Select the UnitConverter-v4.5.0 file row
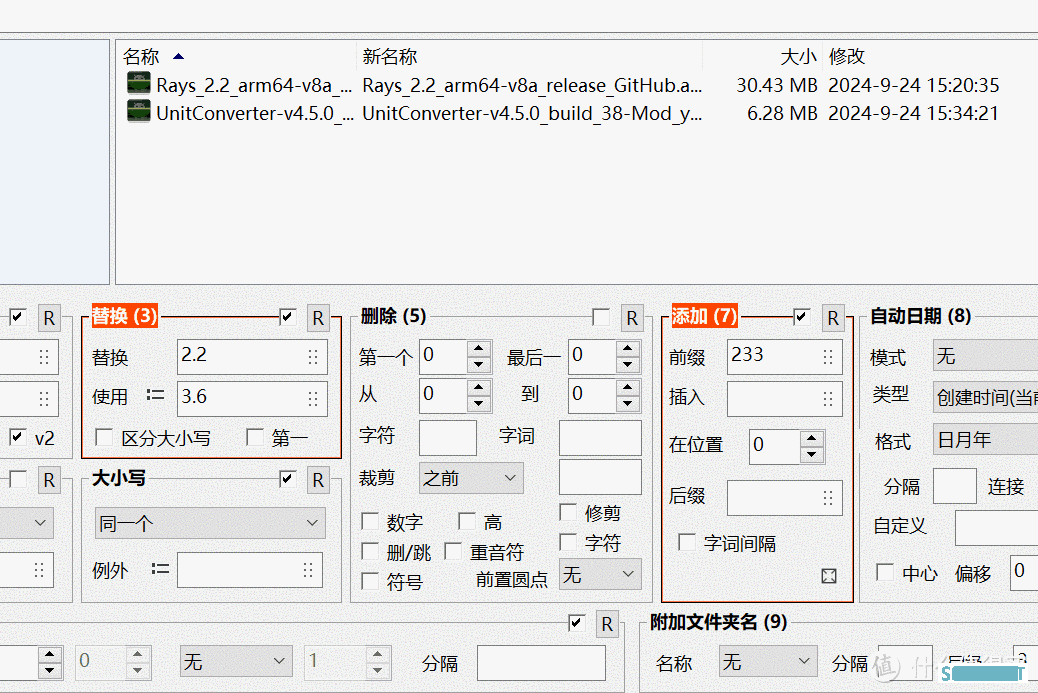 point(563,113)
